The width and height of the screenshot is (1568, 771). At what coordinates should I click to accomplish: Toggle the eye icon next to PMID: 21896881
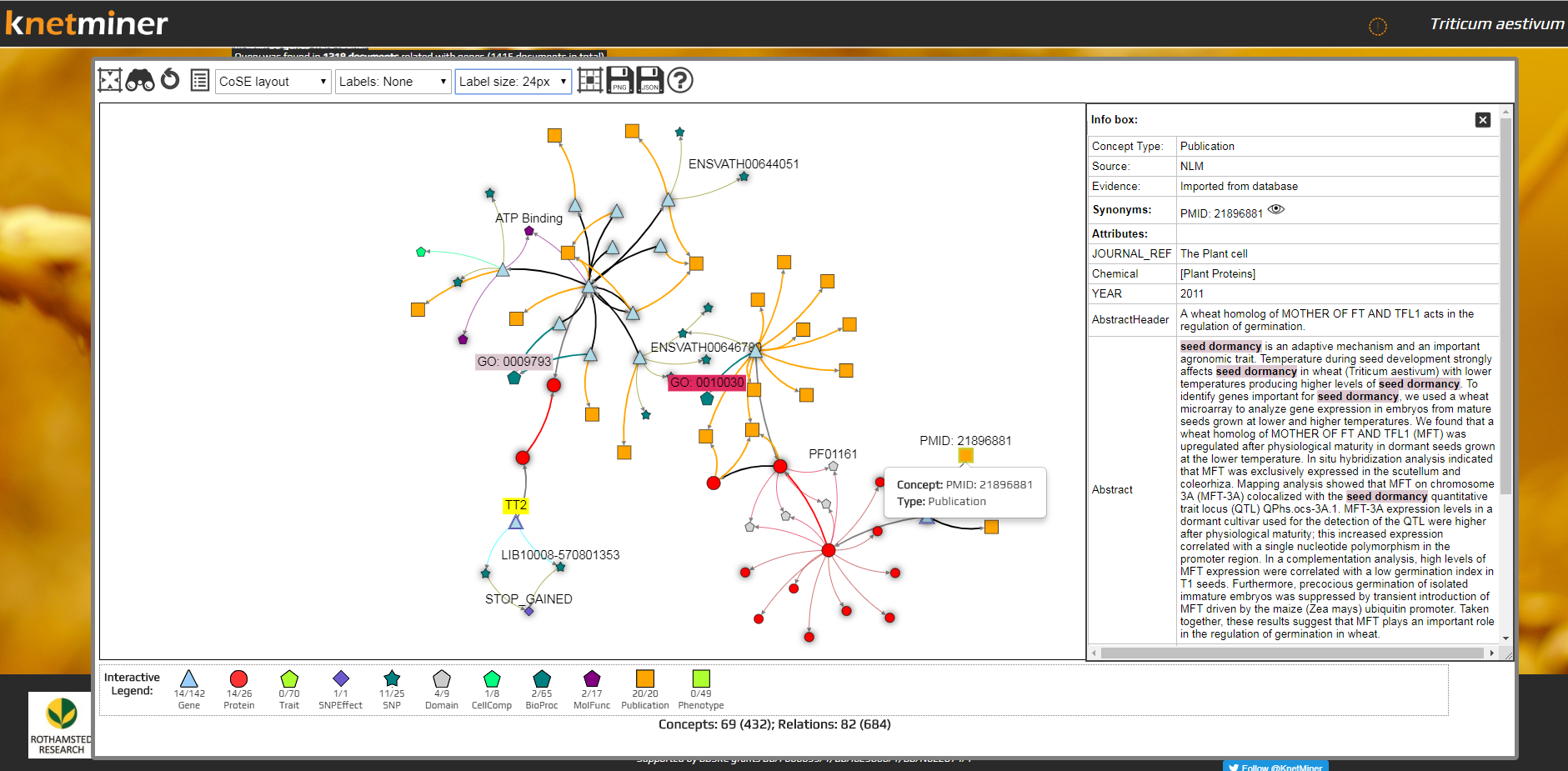tap(1277, 210)
